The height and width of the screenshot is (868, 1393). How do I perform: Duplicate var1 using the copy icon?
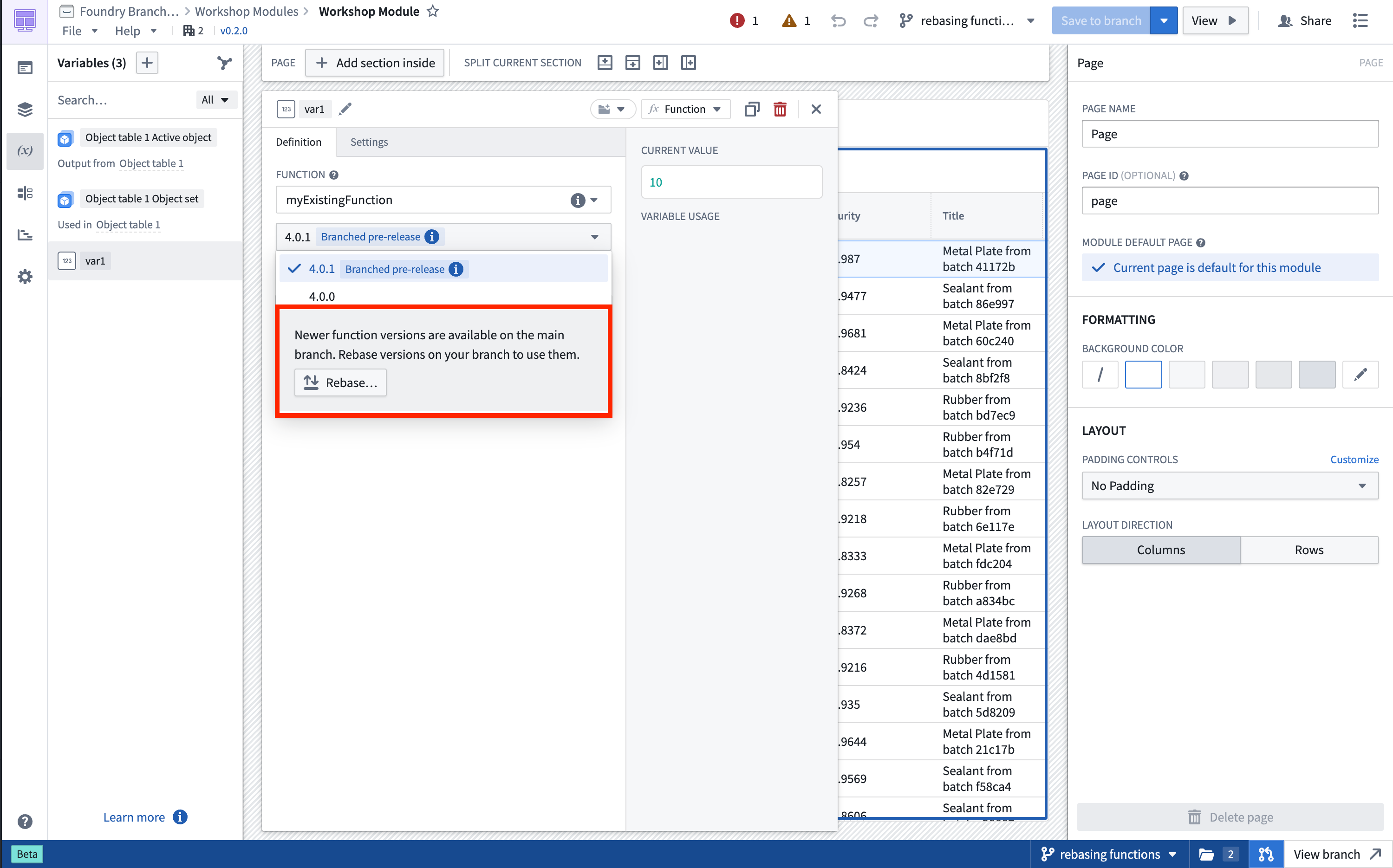[x=752, y=109]
